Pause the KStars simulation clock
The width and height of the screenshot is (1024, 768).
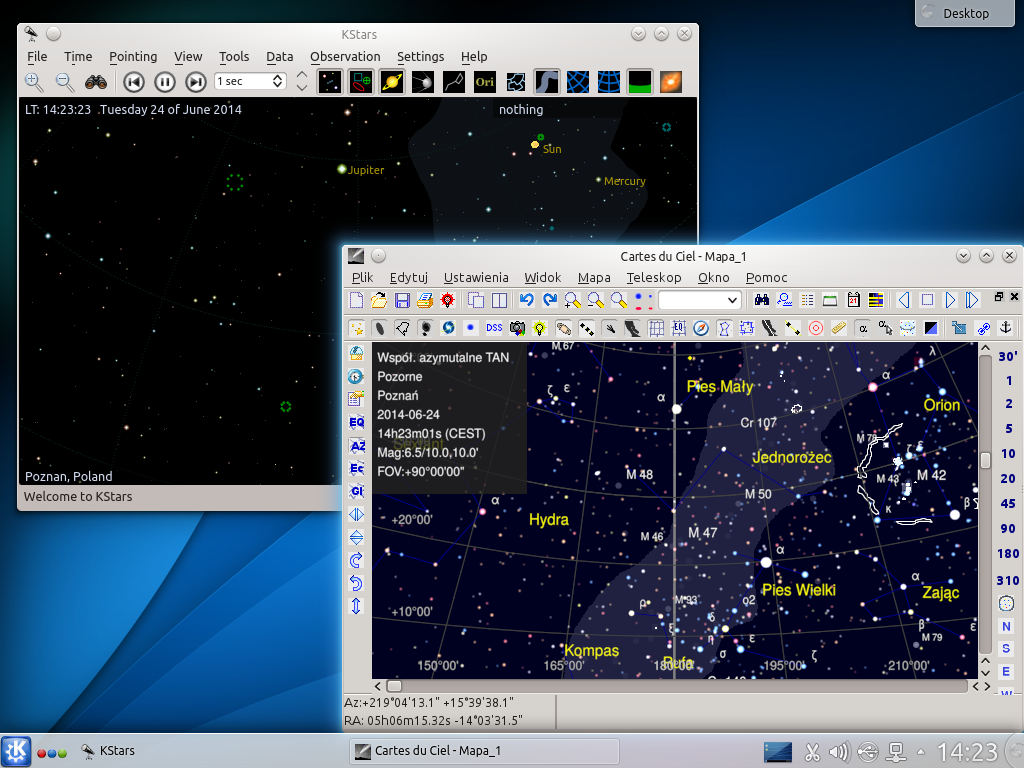coord(165,82)
